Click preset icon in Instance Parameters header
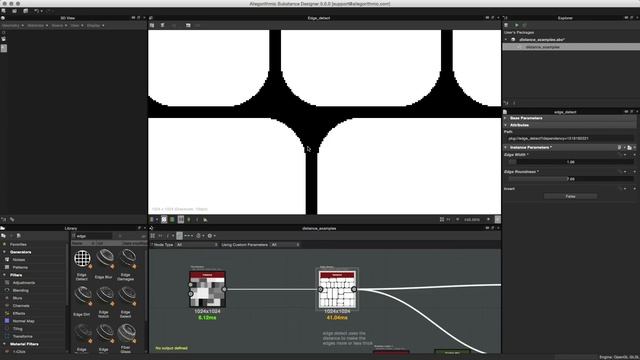The height and width of the screenshot is (360, 640). (629, 147)
